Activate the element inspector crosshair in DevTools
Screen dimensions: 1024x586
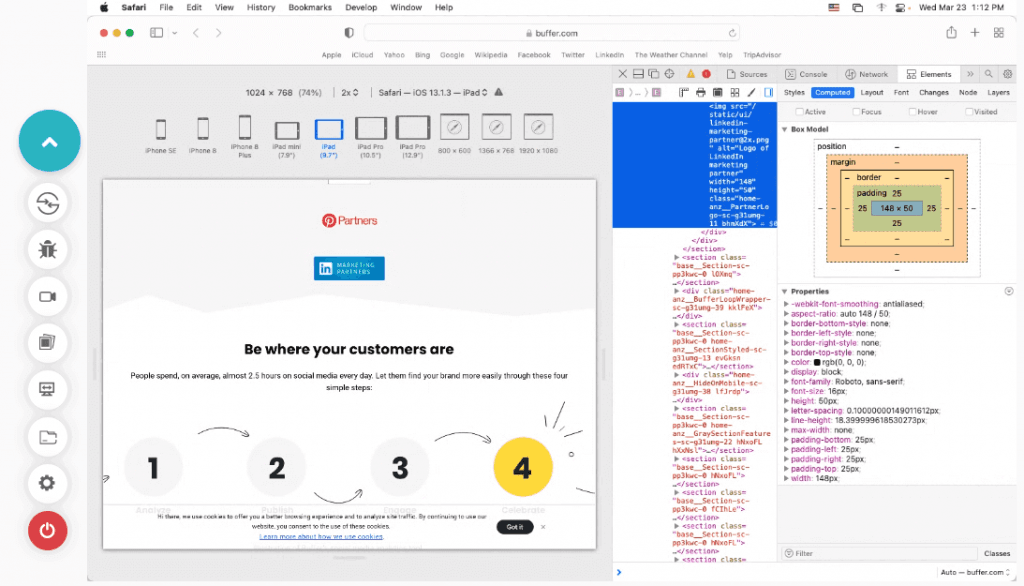[x=671, y=74]
